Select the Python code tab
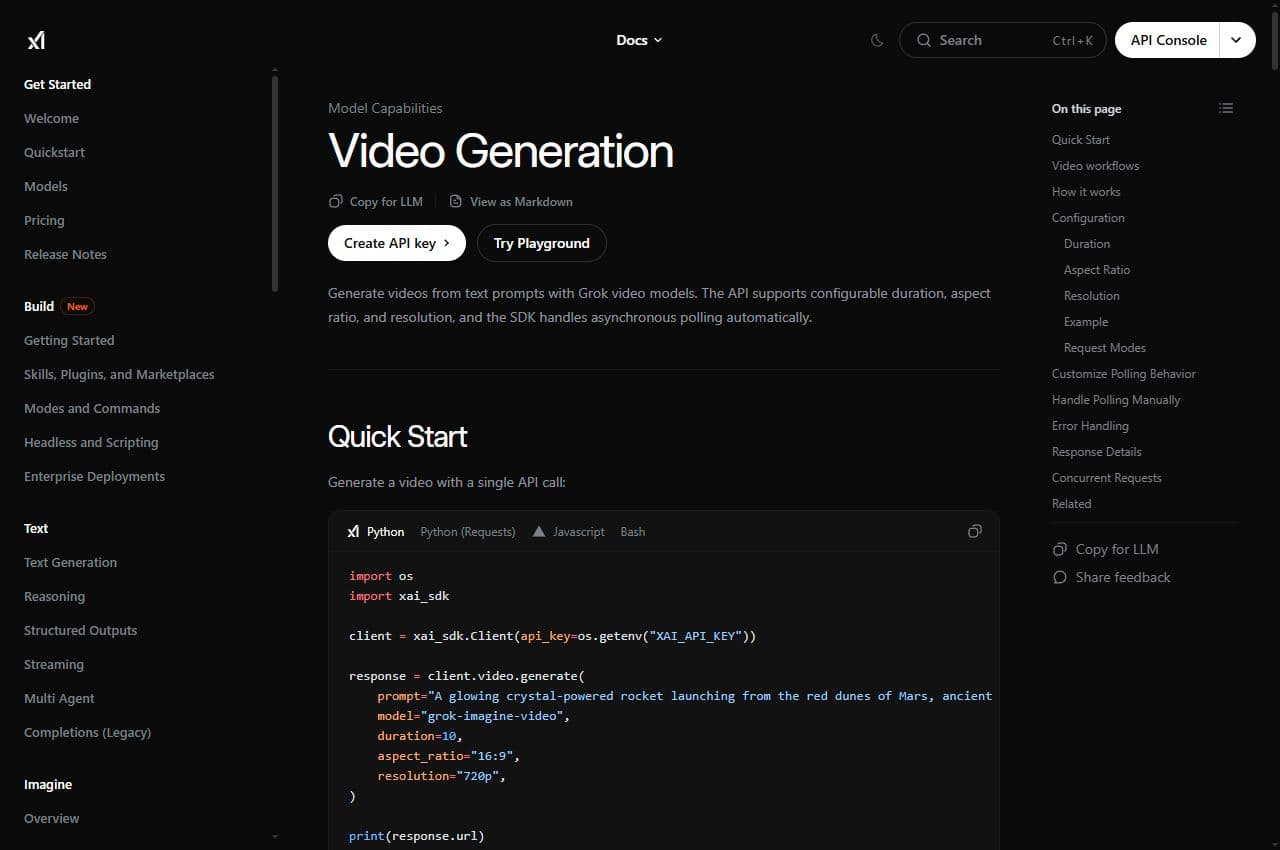Viewport: 1280px width, 850px height. coord(376,532)
